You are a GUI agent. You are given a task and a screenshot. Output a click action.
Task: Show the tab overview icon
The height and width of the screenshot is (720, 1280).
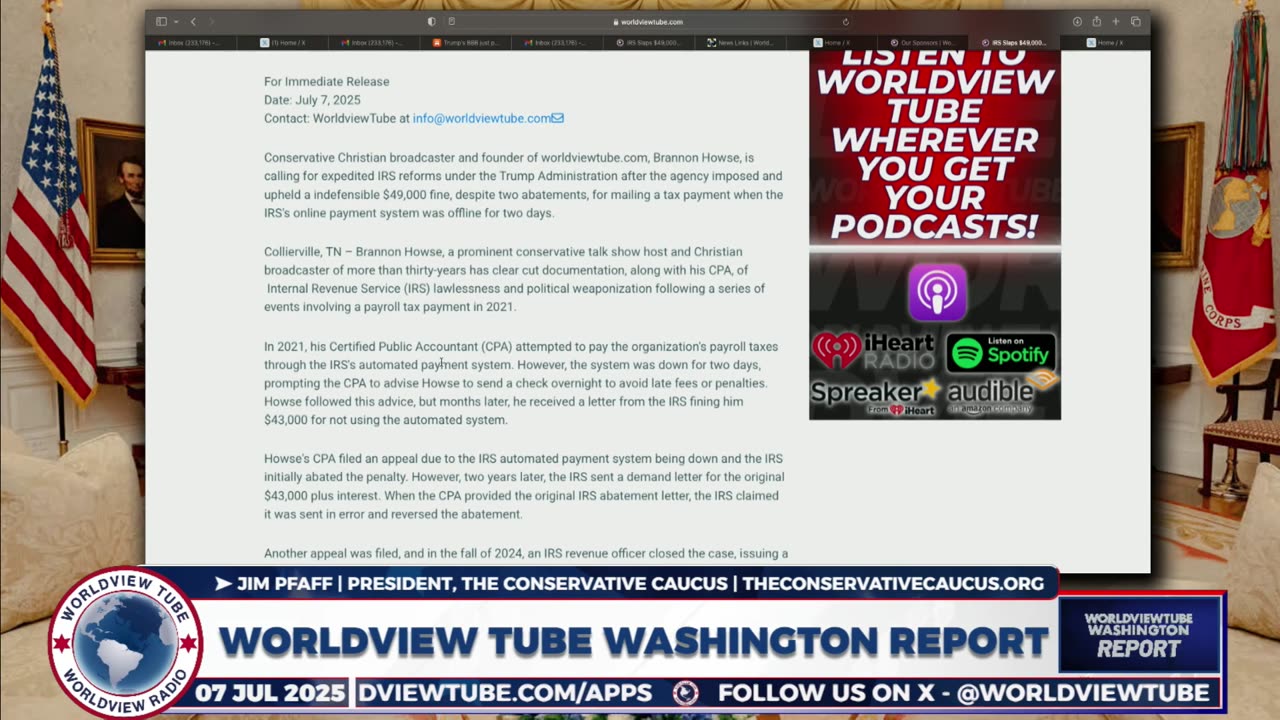pos(1135,21)
